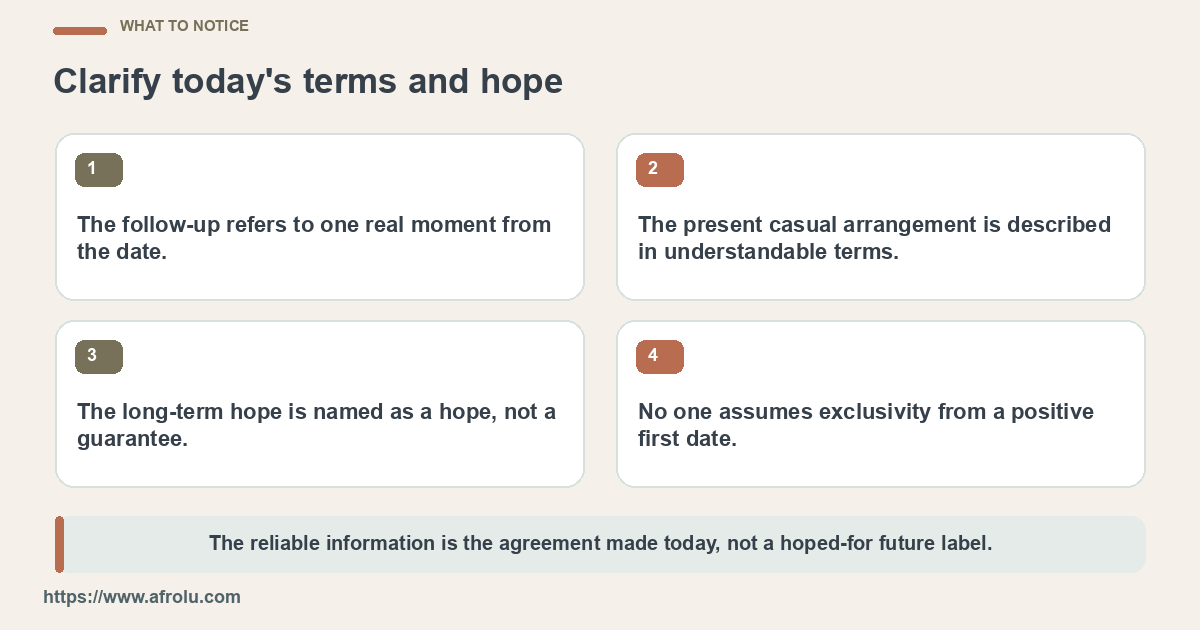This screenshot has height=630, width=1200.
Task: Select the card about the present casual arrangement
Action: (x=881, y=217)
